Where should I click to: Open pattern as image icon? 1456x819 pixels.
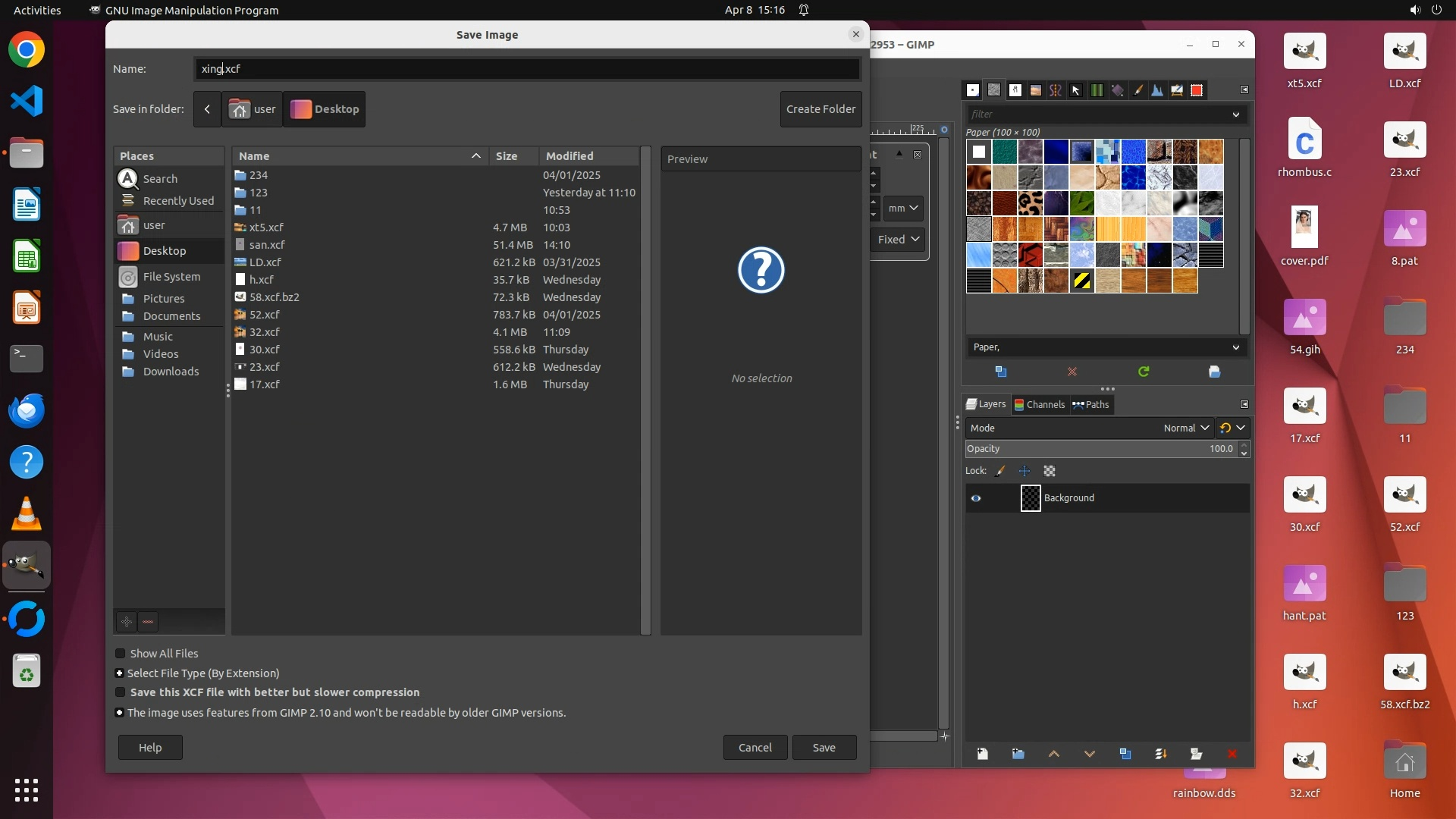click(1214, 372)
